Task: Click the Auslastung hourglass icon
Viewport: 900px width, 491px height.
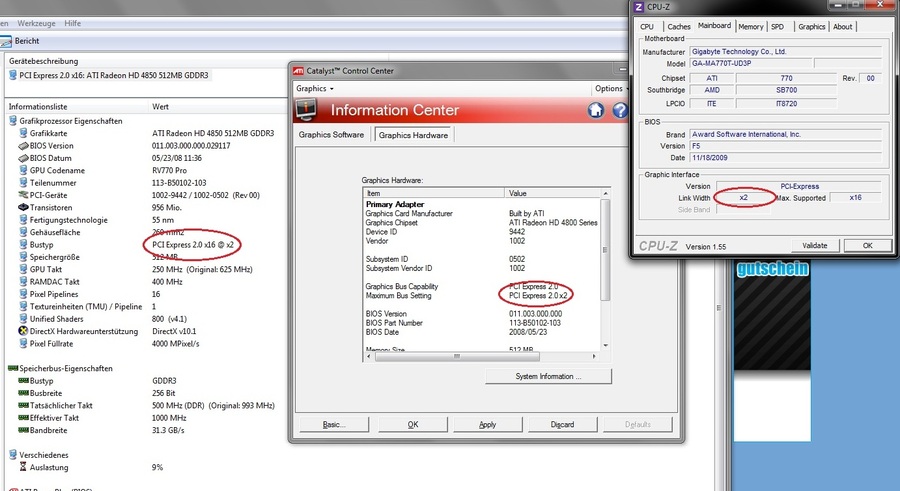Action: click(23, 467)
